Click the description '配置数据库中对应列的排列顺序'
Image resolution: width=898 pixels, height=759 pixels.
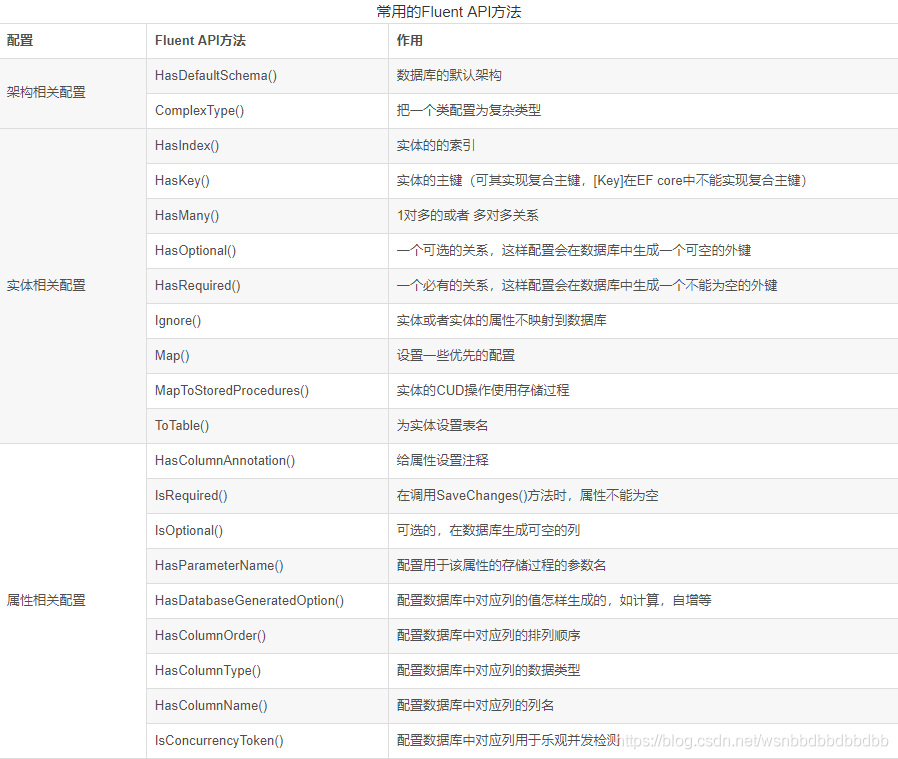(x=489, y=635)
